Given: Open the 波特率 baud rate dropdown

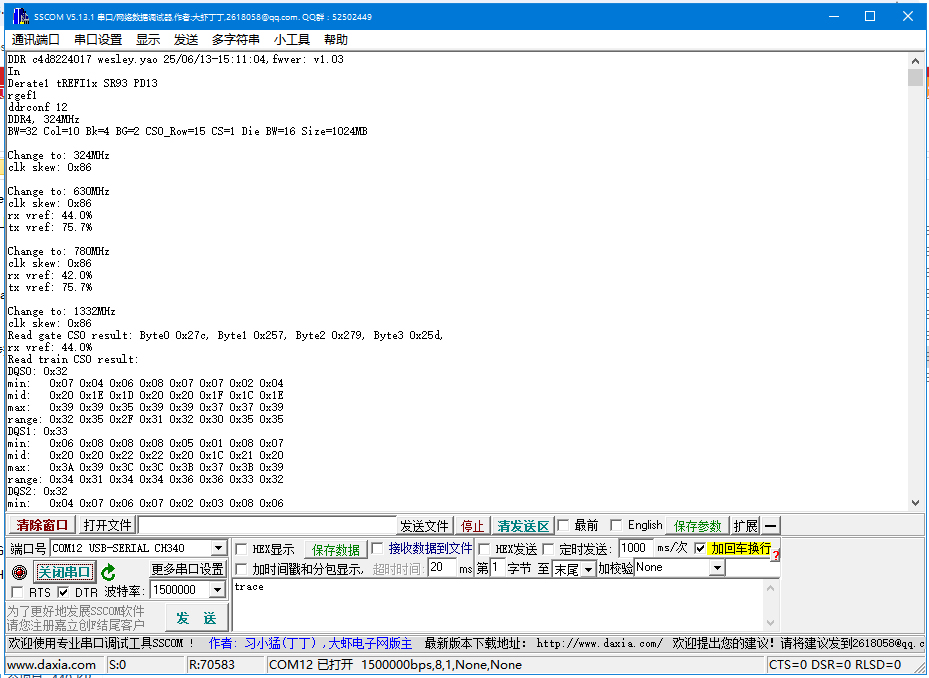Looking at the screenshot, I should (x=216, y=590).
